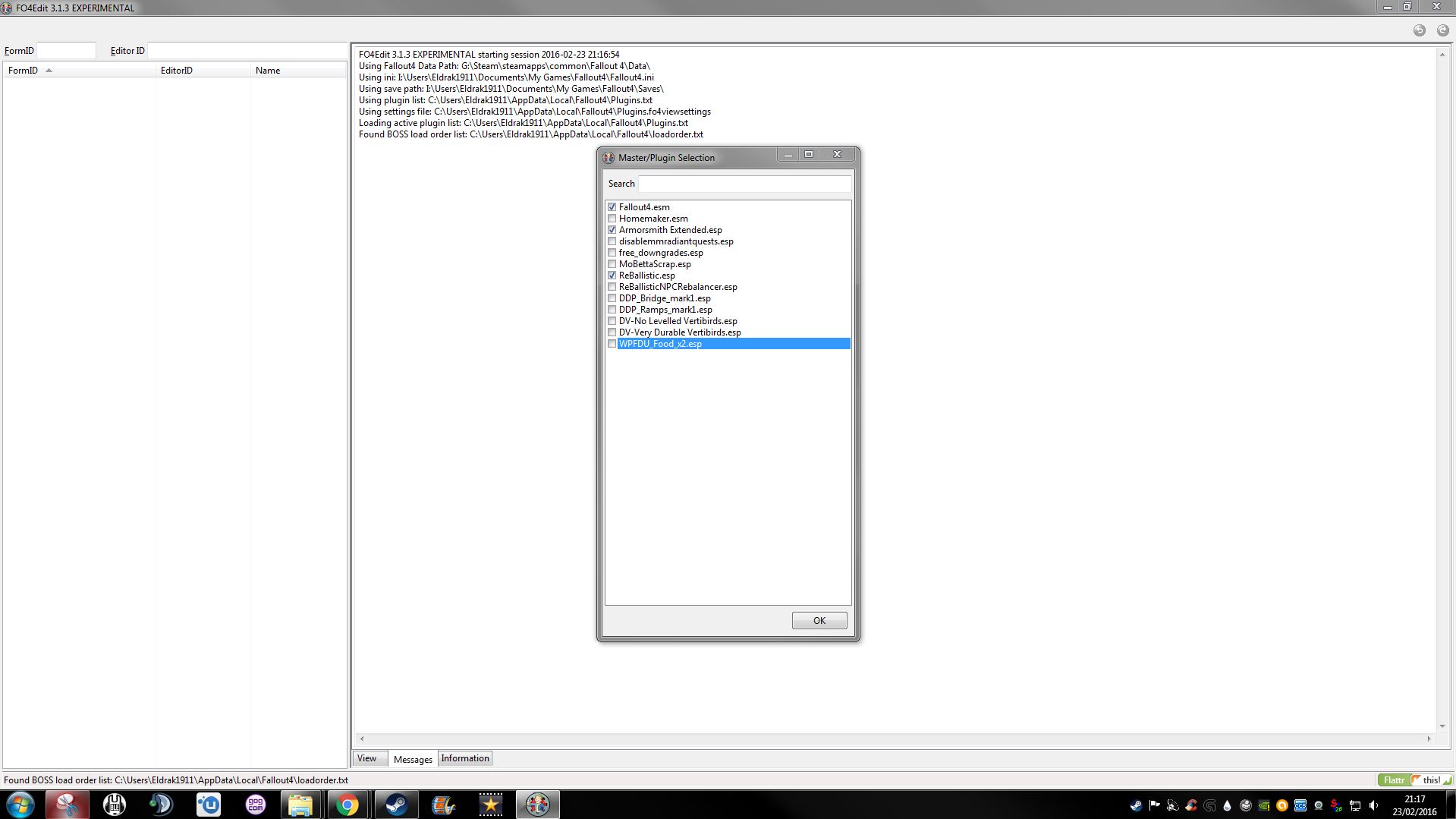Sort by Name column header
This screenshot has width=1456, height=819.
click(x=298, y=71)
